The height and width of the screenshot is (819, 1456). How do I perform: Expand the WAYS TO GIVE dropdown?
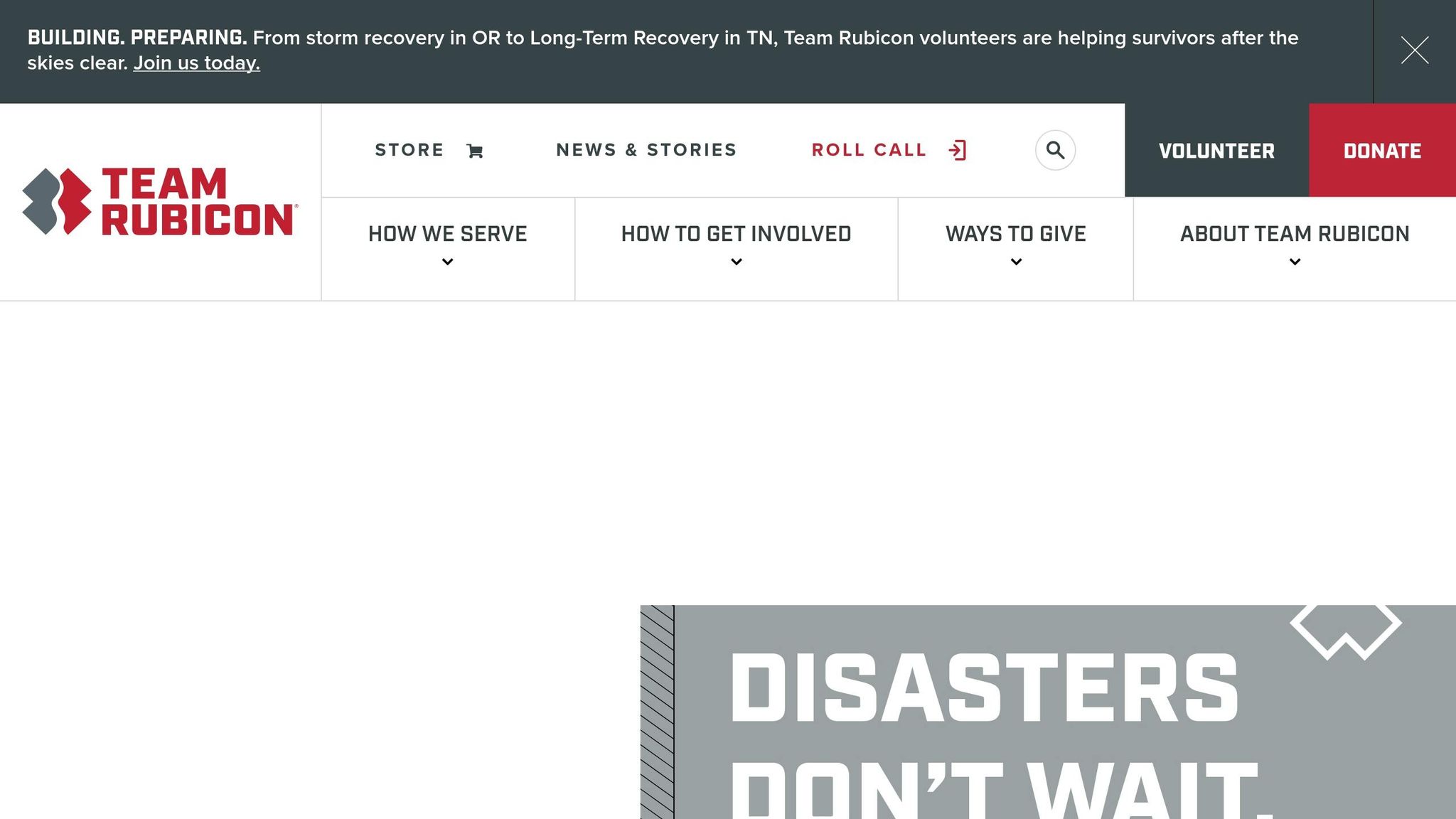(x=1015, y=262)
